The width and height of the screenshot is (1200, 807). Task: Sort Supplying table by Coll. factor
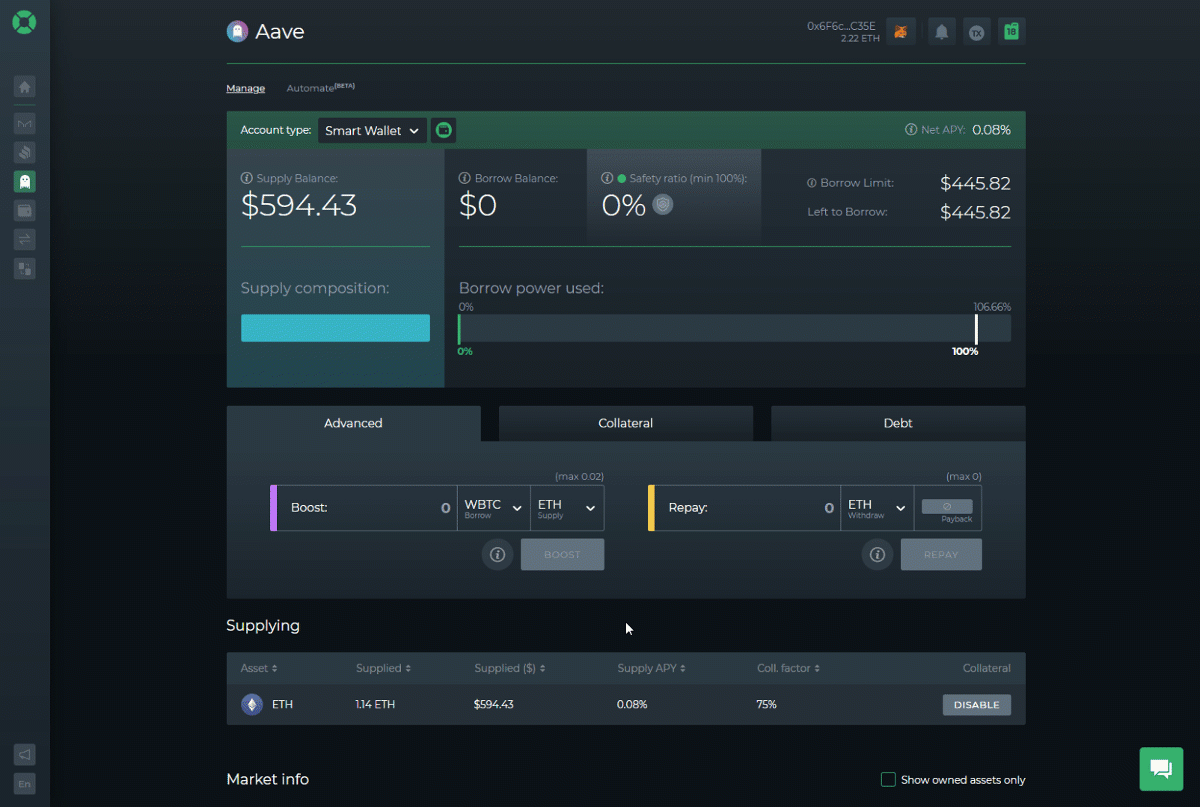click(x=789, y=668)
